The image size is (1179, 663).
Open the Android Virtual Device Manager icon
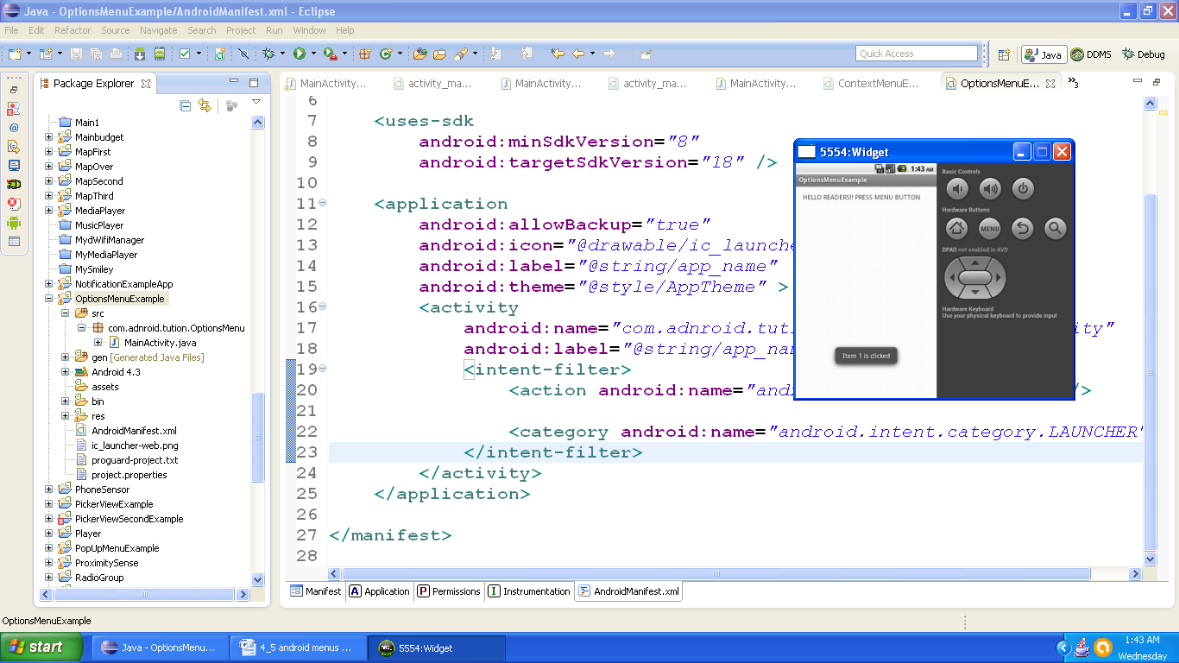point(159,53)
